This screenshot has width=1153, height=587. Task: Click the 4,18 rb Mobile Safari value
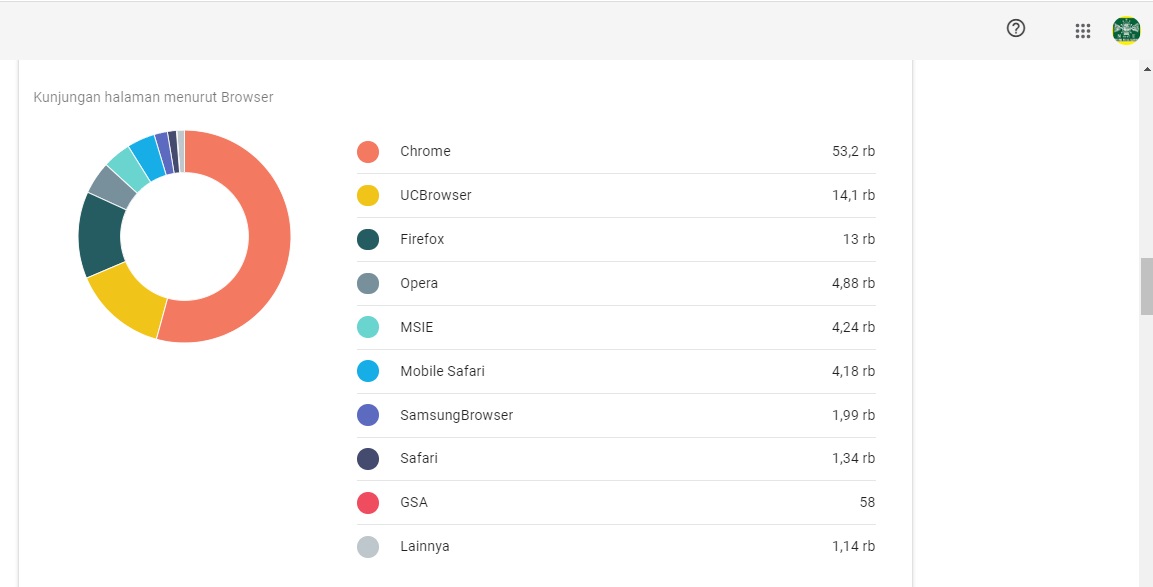pos(854,371)
